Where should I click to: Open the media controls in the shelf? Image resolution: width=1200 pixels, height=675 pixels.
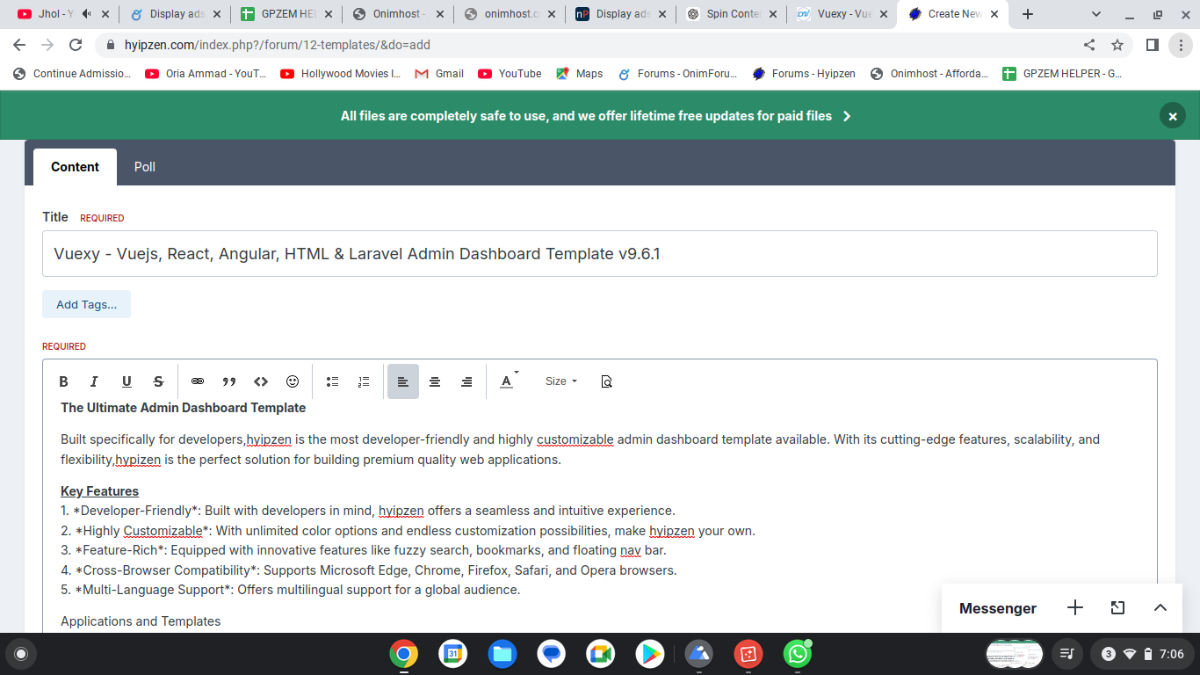click(x=1068, y=654)
